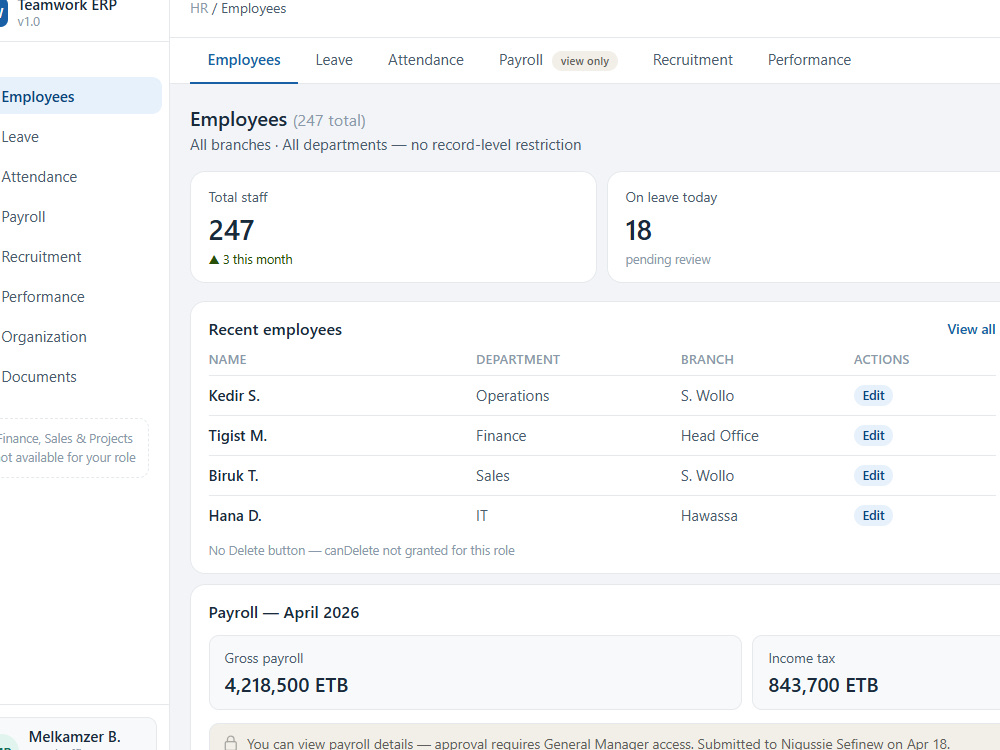Click the lock icon in payroll notice
Image resolution: width=1000 pixels, height=750 pixels.
pos(231,743)
